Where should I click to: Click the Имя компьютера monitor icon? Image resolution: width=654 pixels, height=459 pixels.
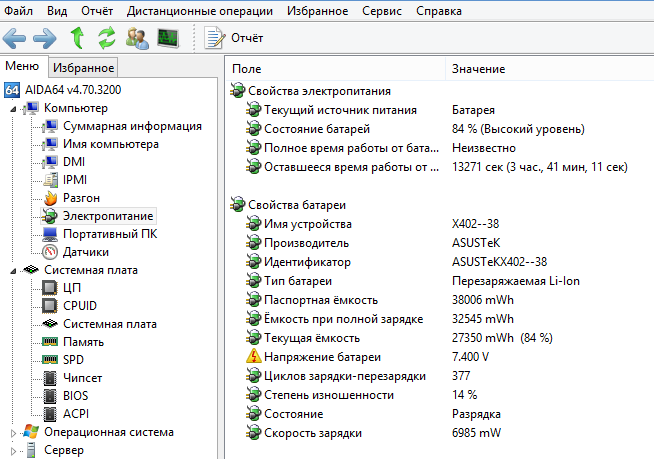point(50,144)
